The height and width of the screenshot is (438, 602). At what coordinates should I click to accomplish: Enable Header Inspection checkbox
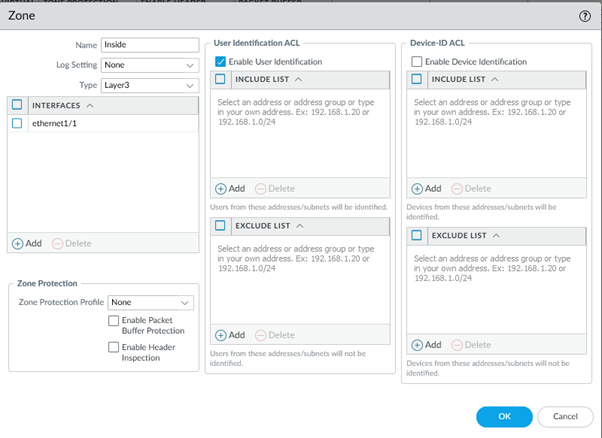click(x=113, y=347)
